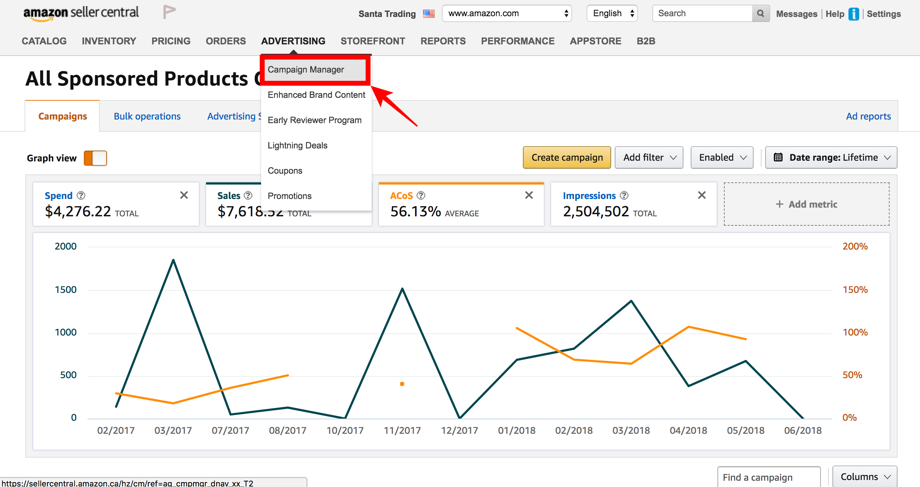Open the Enabled status dropdown
The image size is (920, 487).
pyautogui.click(x=722, y=157)
